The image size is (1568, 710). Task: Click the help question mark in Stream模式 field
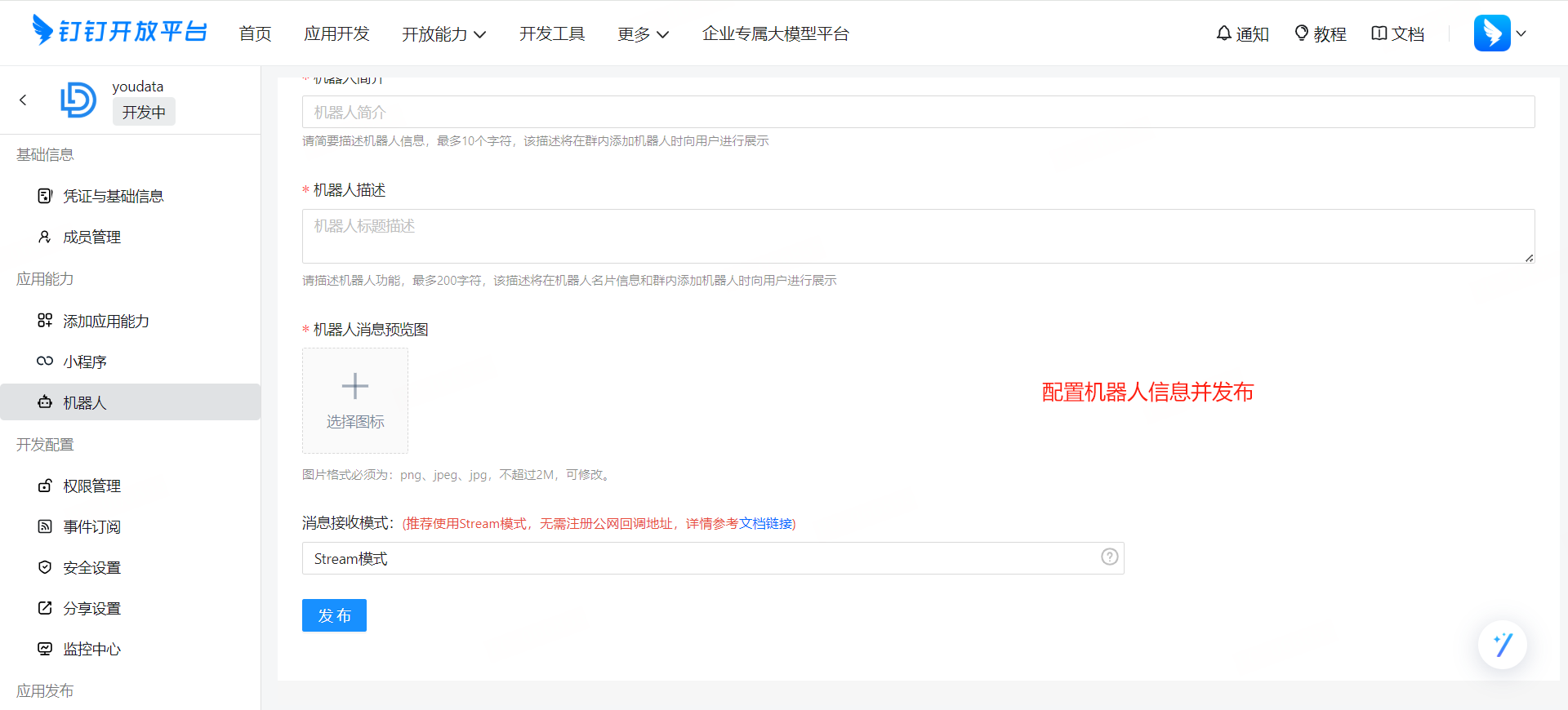click(x=1109, y=557)
